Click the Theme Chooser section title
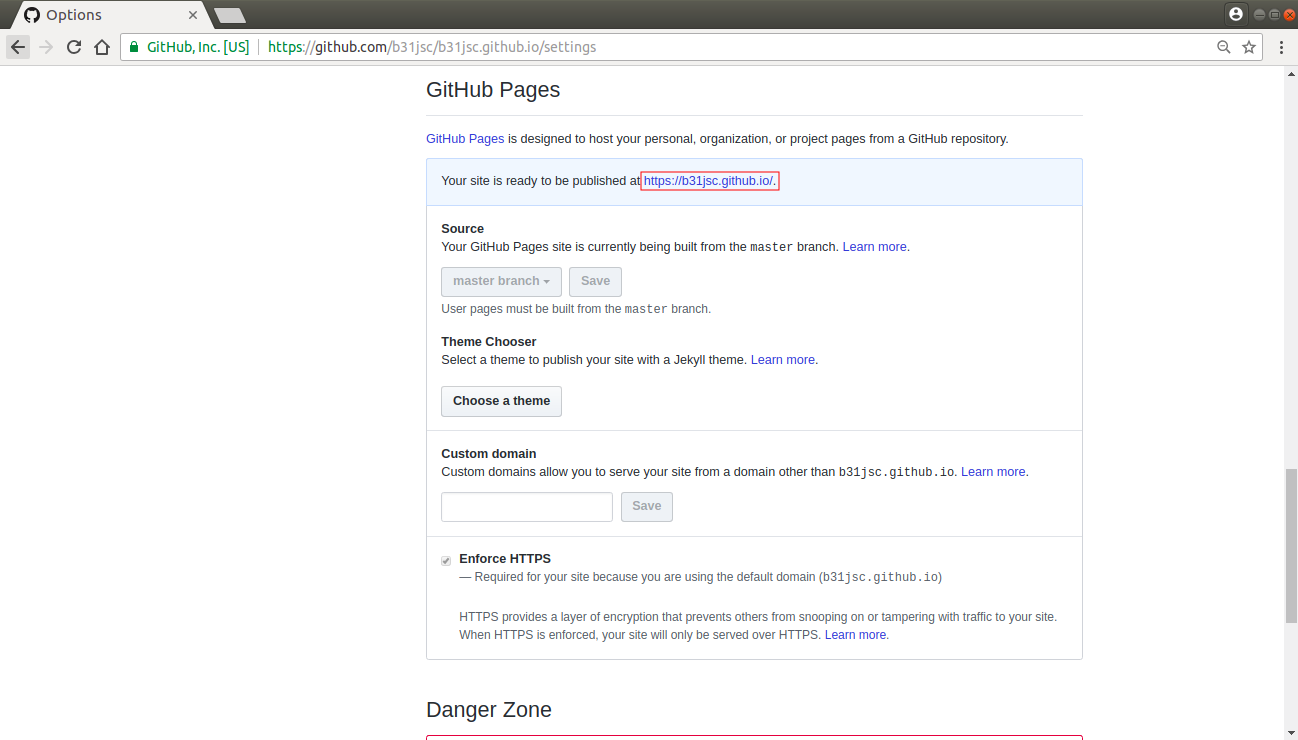Screen dimensions: 1298x740 point(489,342)
